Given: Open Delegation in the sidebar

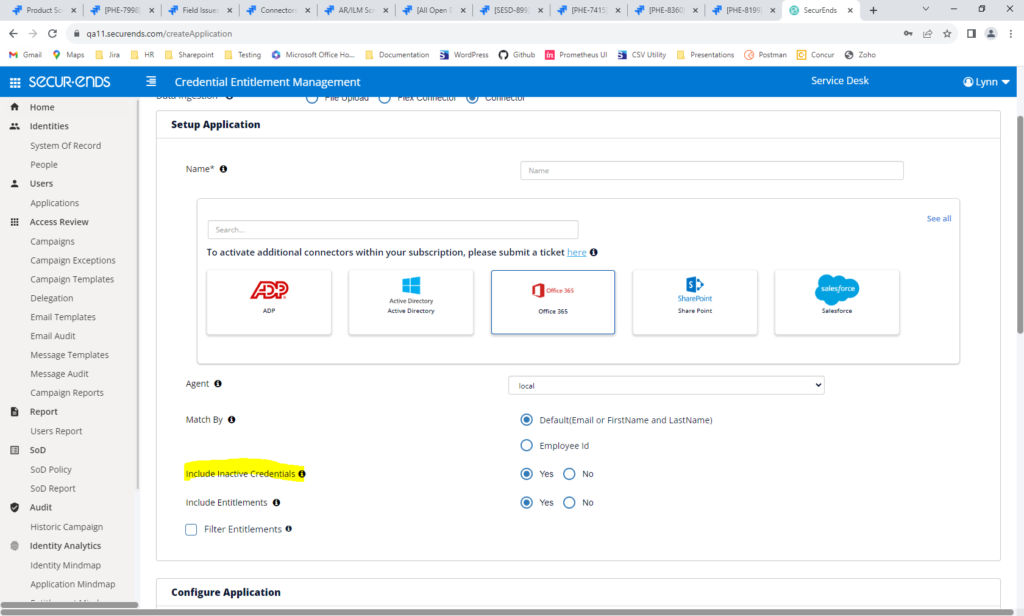Looking at the screenshot, I should (52, 299).
